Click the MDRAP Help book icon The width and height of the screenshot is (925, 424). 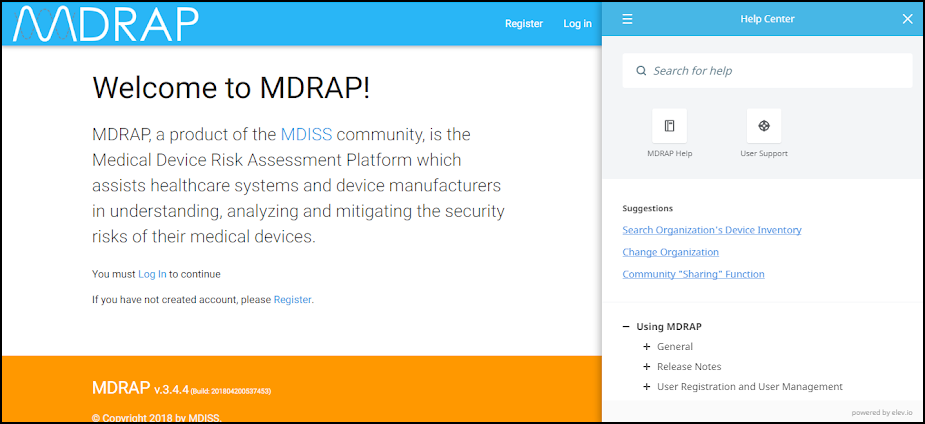(x=669, y=126)
